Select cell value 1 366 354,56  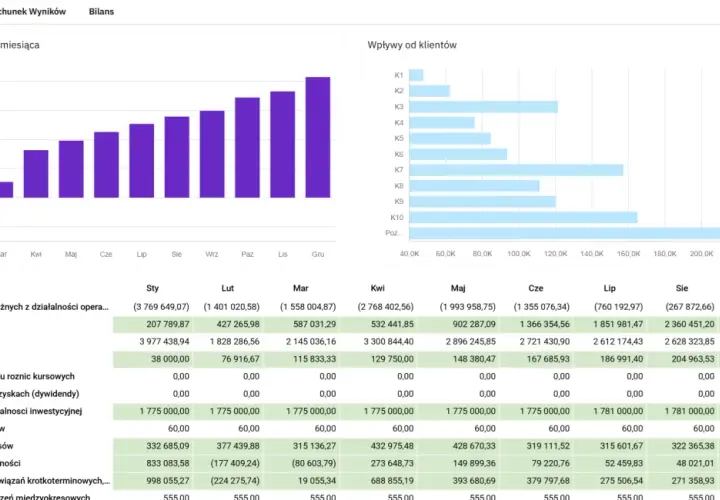(x=545, y=324)
